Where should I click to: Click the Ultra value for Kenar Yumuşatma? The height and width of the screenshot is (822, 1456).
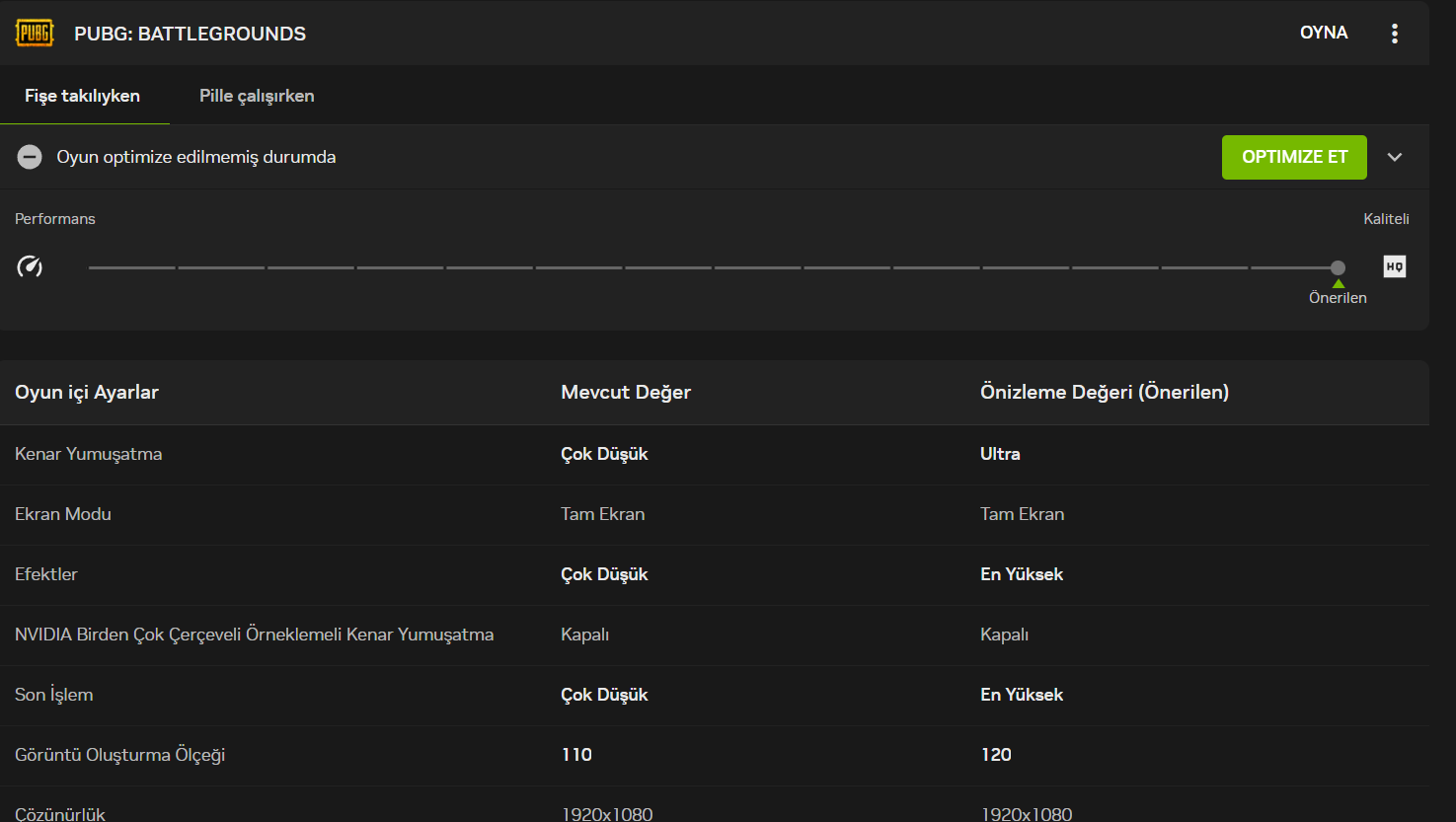click(x=1000, y=454)
